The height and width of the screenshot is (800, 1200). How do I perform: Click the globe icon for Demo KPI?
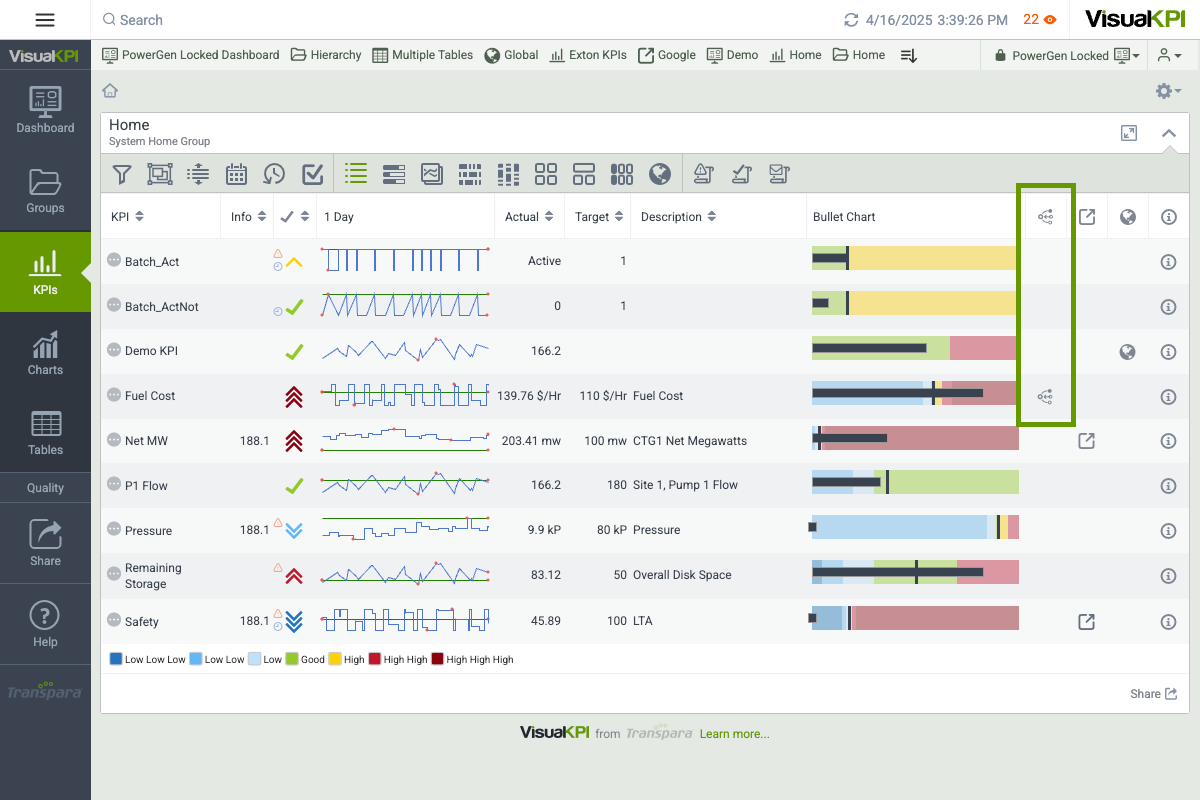point(1127,352)
